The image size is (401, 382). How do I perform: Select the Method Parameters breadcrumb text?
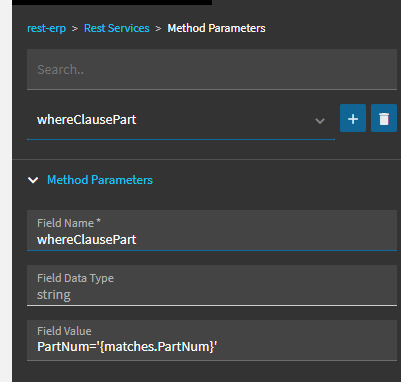point(216,28)
